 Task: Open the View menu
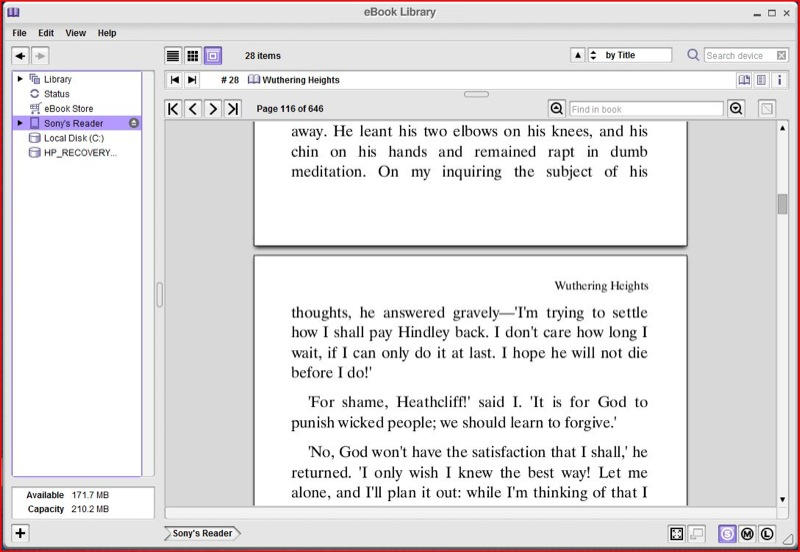(76, 33)
